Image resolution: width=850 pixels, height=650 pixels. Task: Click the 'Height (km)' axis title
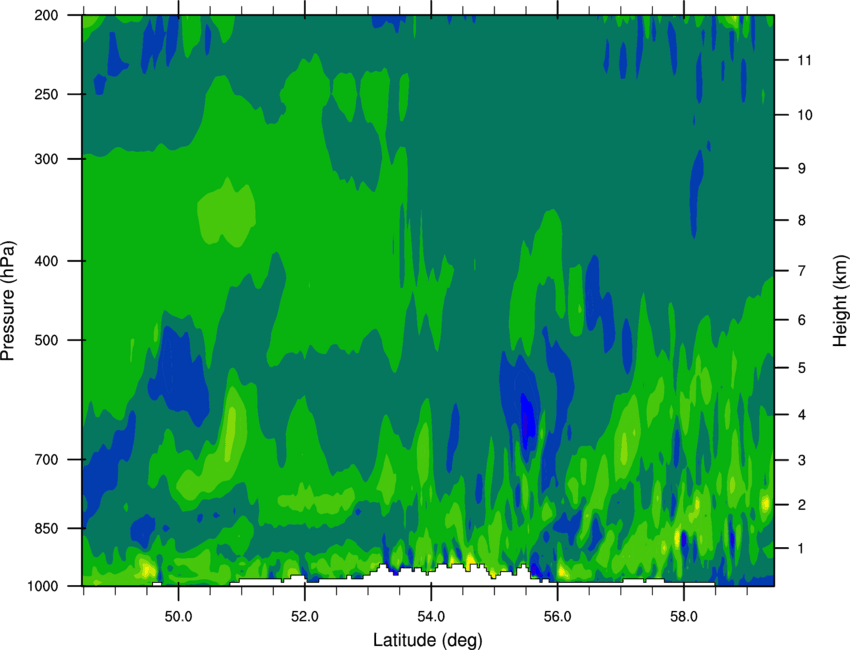point(840,300)
